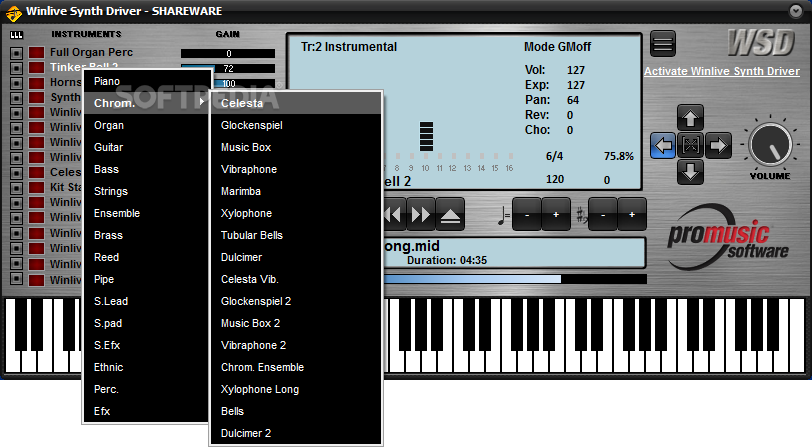Select Pipe category in menu

(146, 279)
